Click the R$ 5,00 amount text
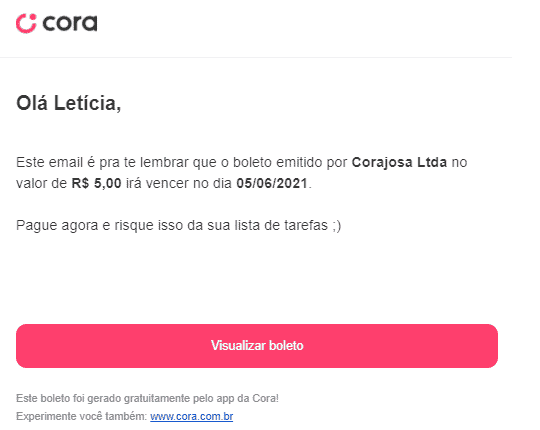The height and width of the screenshot is (430, 540). point(96,183)
